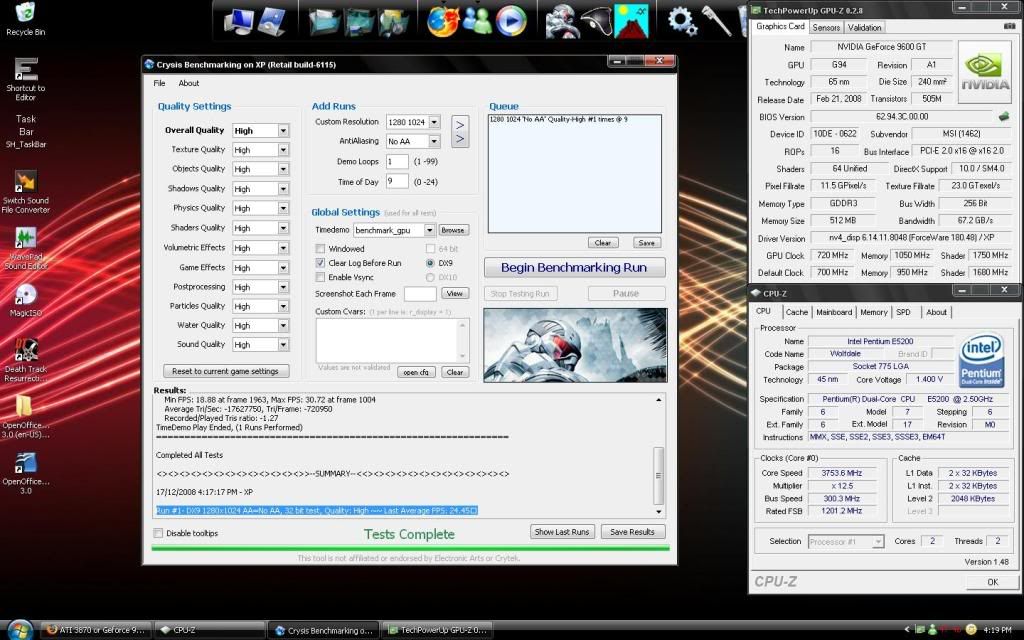The image size is (1024, 640).
Task: Click the GPU-Z camera screenshot icon
Action: [x=1009, y=26]
